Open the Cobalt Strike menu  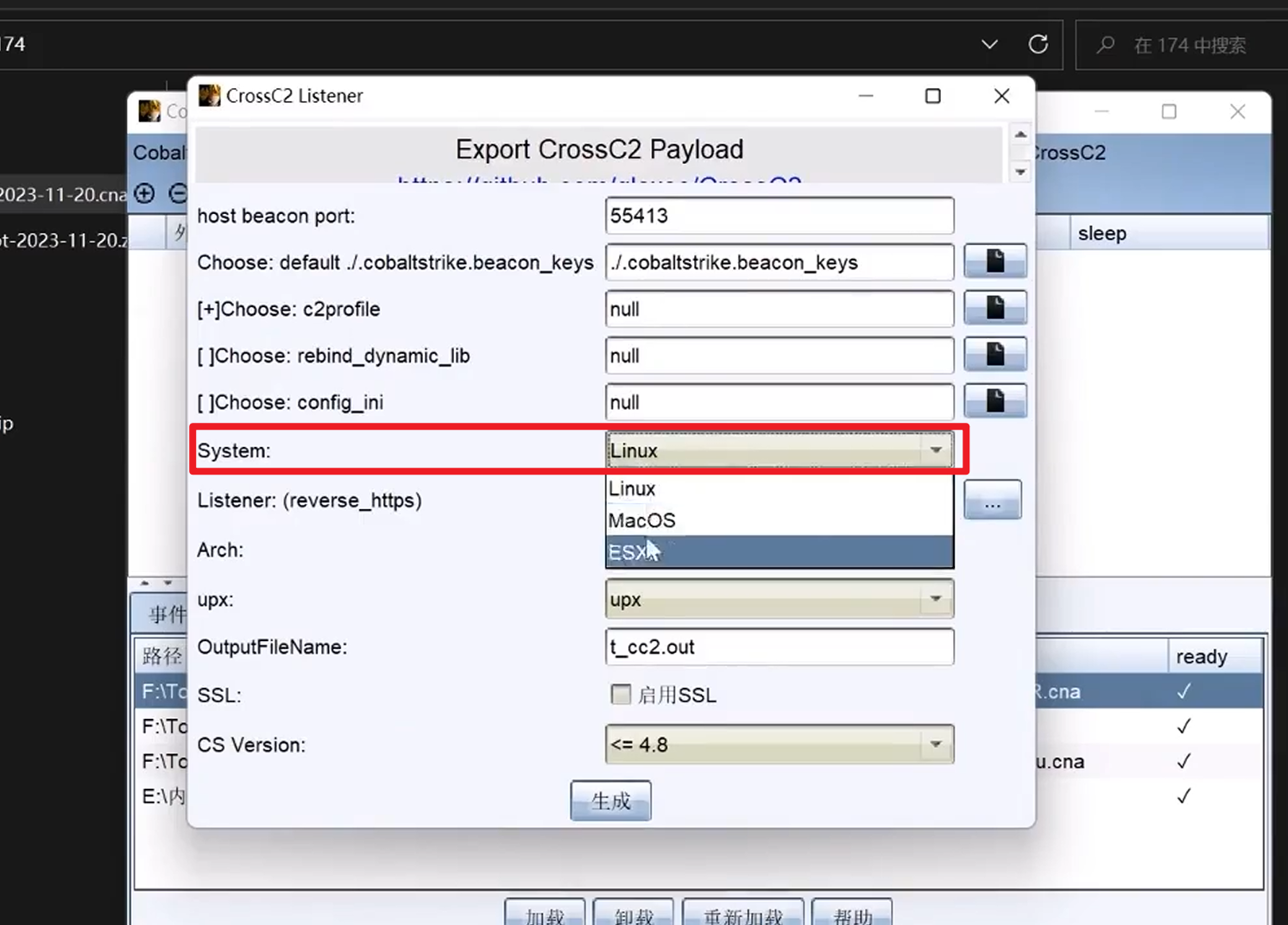click(159, 153)
